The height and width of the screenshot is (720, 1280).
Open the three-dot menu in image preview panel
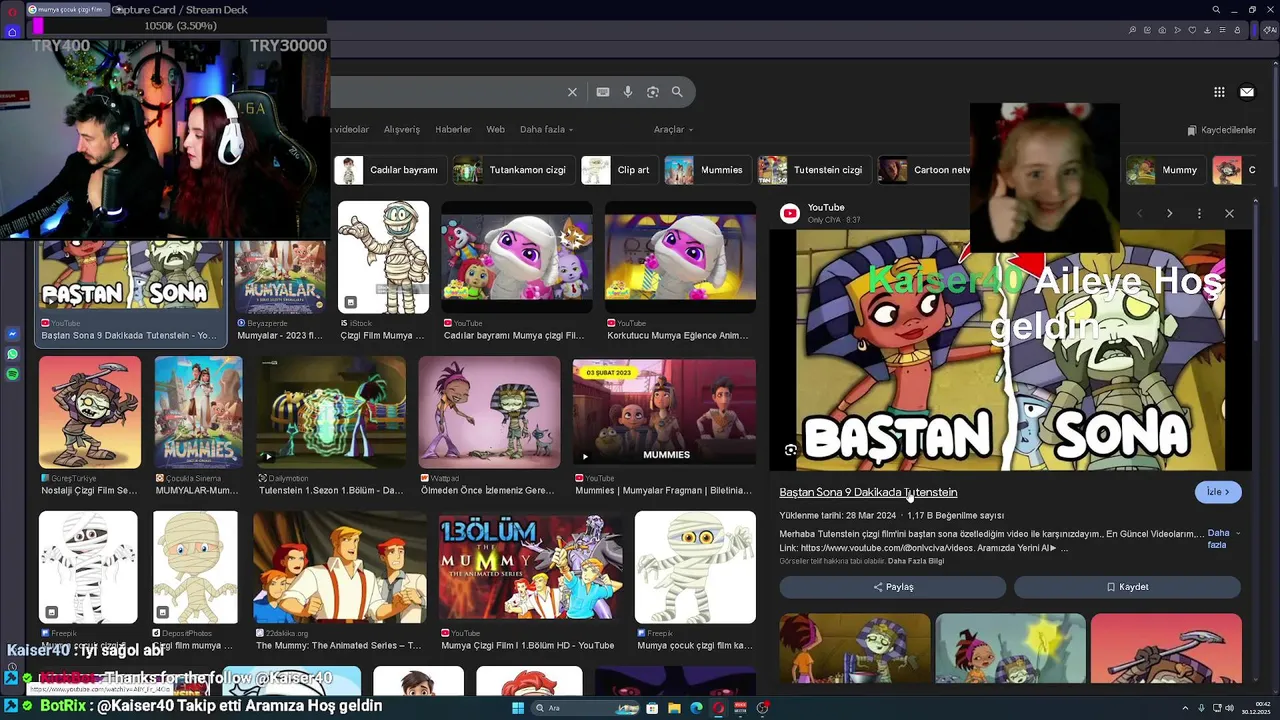click(1199, 213)
